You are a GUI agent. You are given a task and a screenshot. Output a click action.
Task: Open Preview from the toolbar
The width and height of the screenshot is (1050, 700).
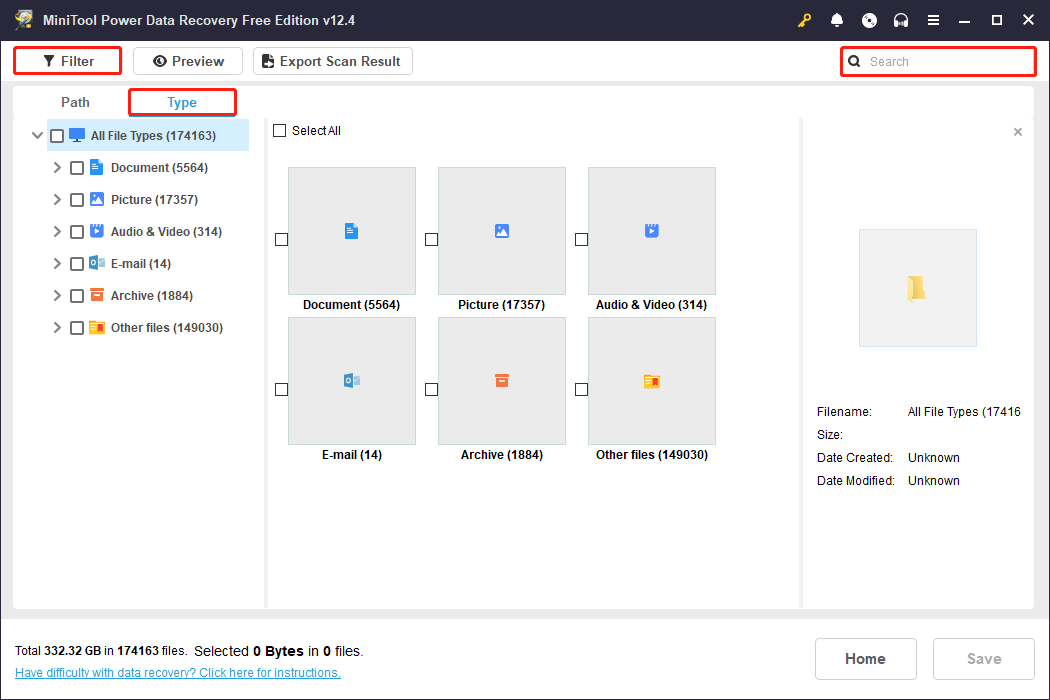[x=187, y=61]
